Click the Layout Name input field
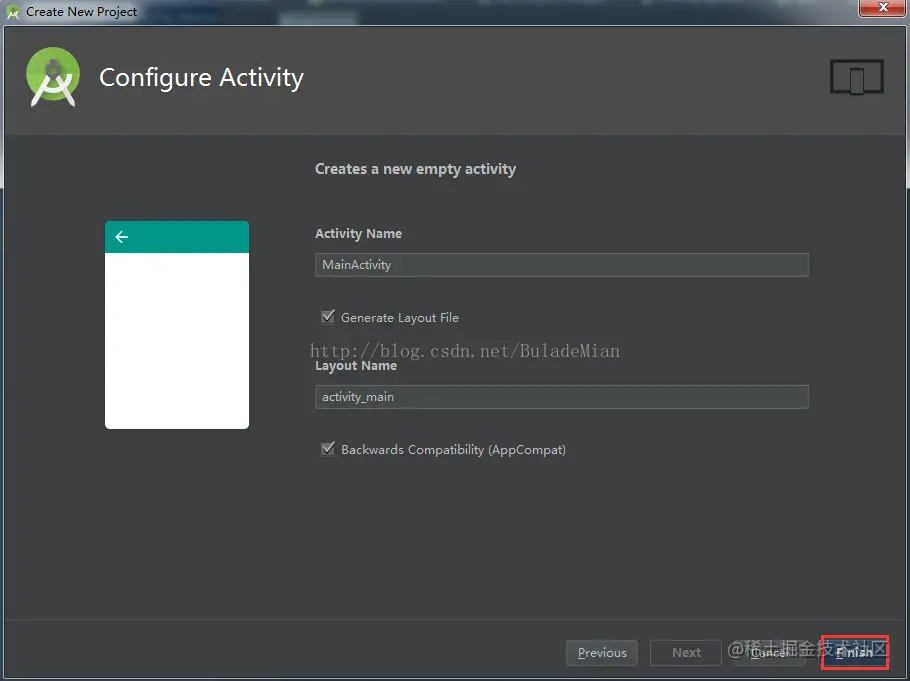 pos(561,397)
